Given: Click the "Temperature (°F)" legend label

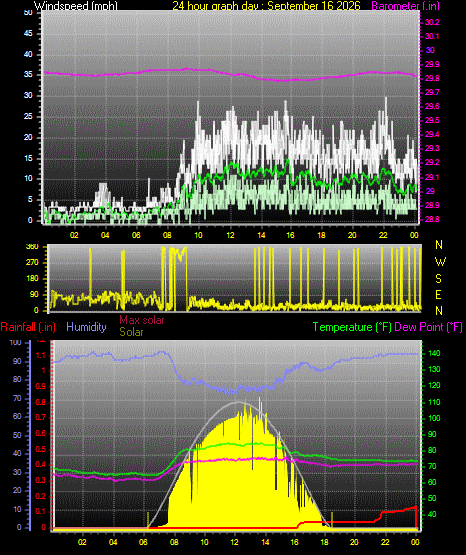Looking at the screenshot, I should click(x=352, y=327).
